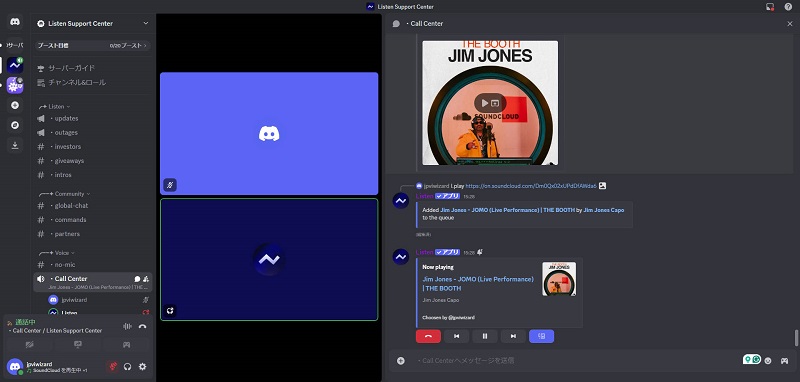800x382 pixels.
Task: Click the previous track button
Action: [x=457, y=336]
